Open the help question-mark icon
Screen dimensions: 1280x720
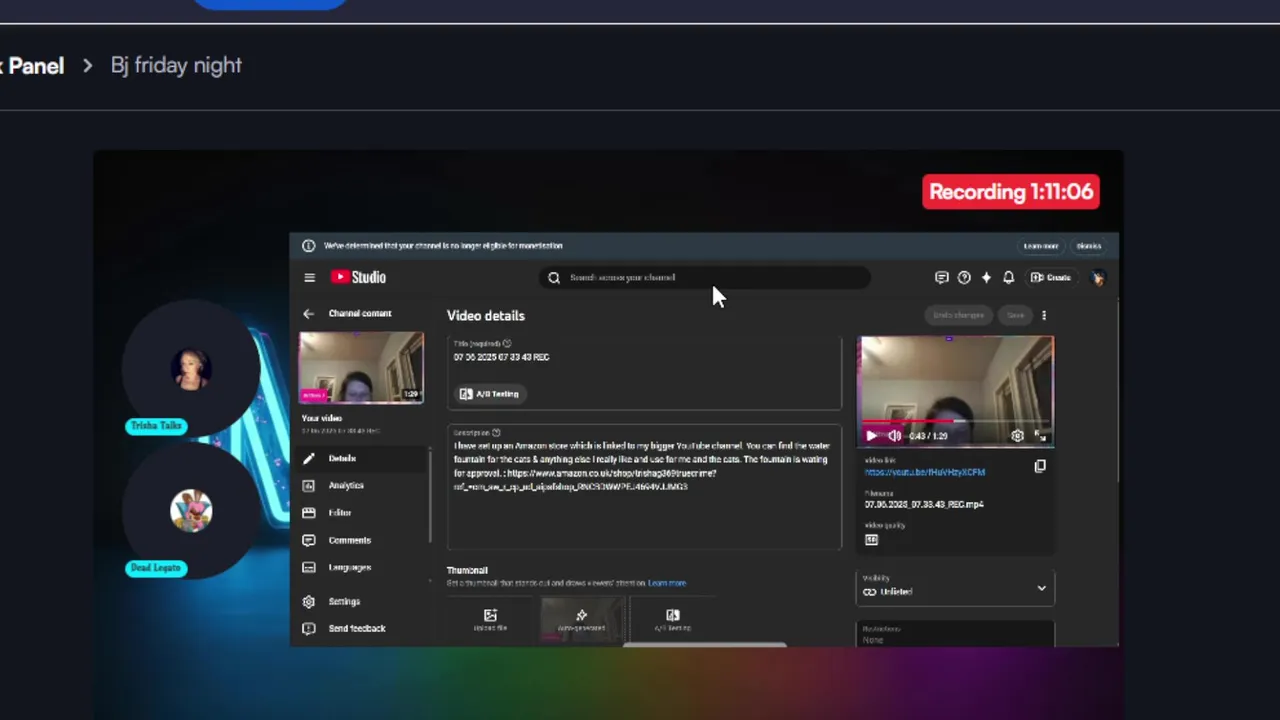pos(964,277)
